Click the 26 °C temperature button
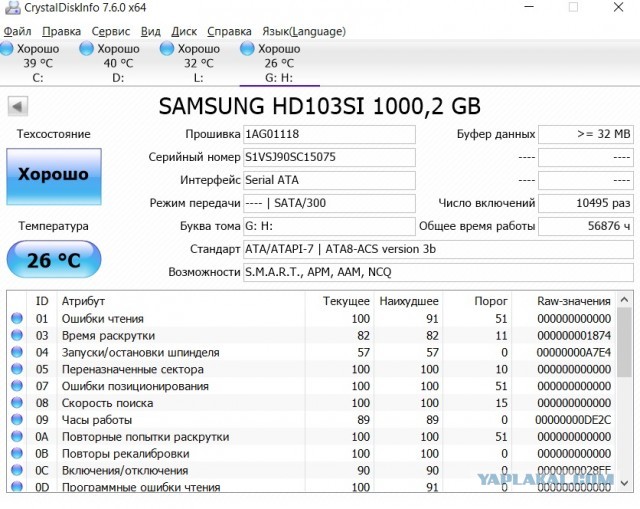 pos(54,260)
